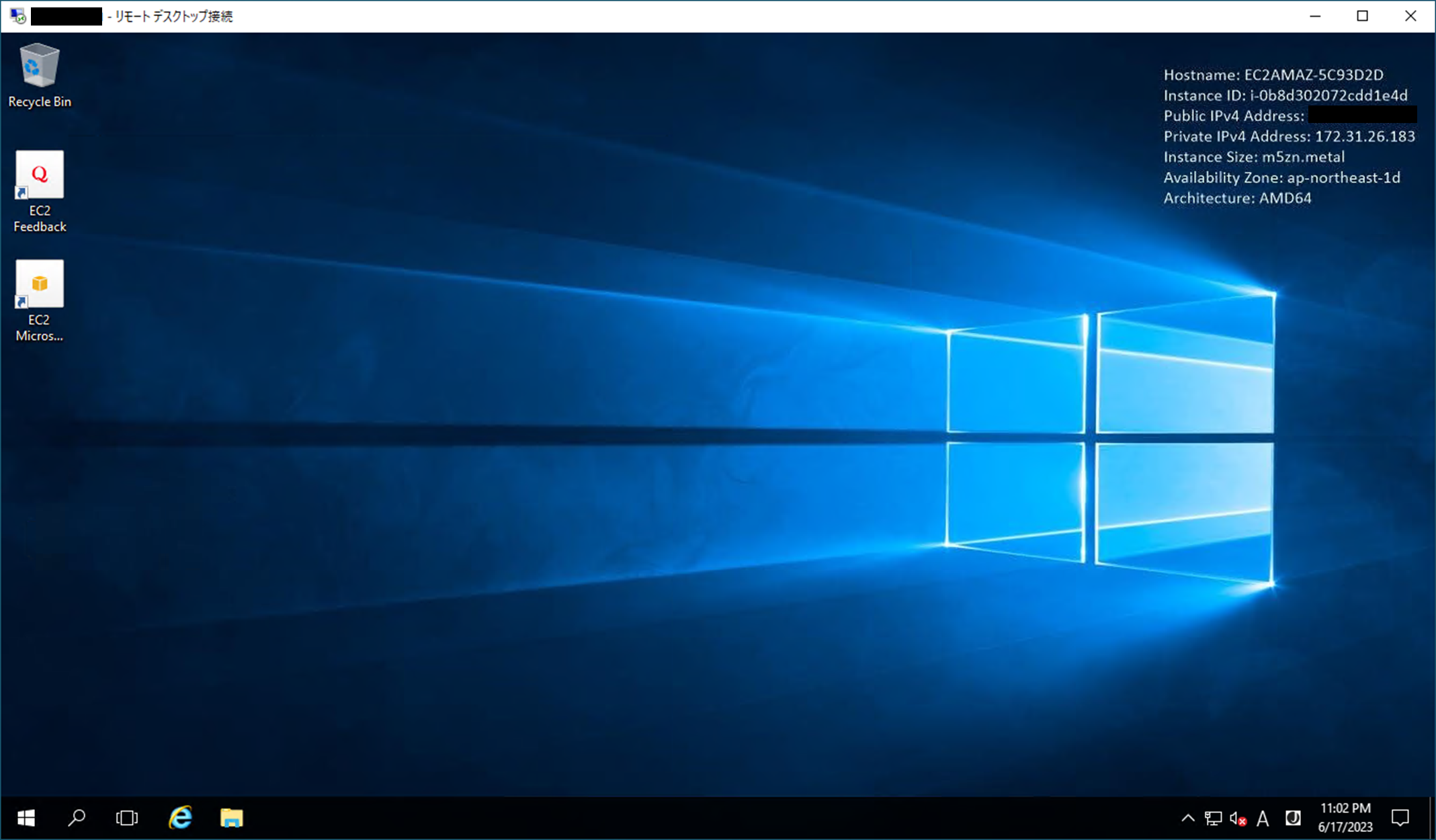This screenshot has width=1436, height=840.
Task: Open the taskbar search magnifier
Action: (x=77, y=818)
